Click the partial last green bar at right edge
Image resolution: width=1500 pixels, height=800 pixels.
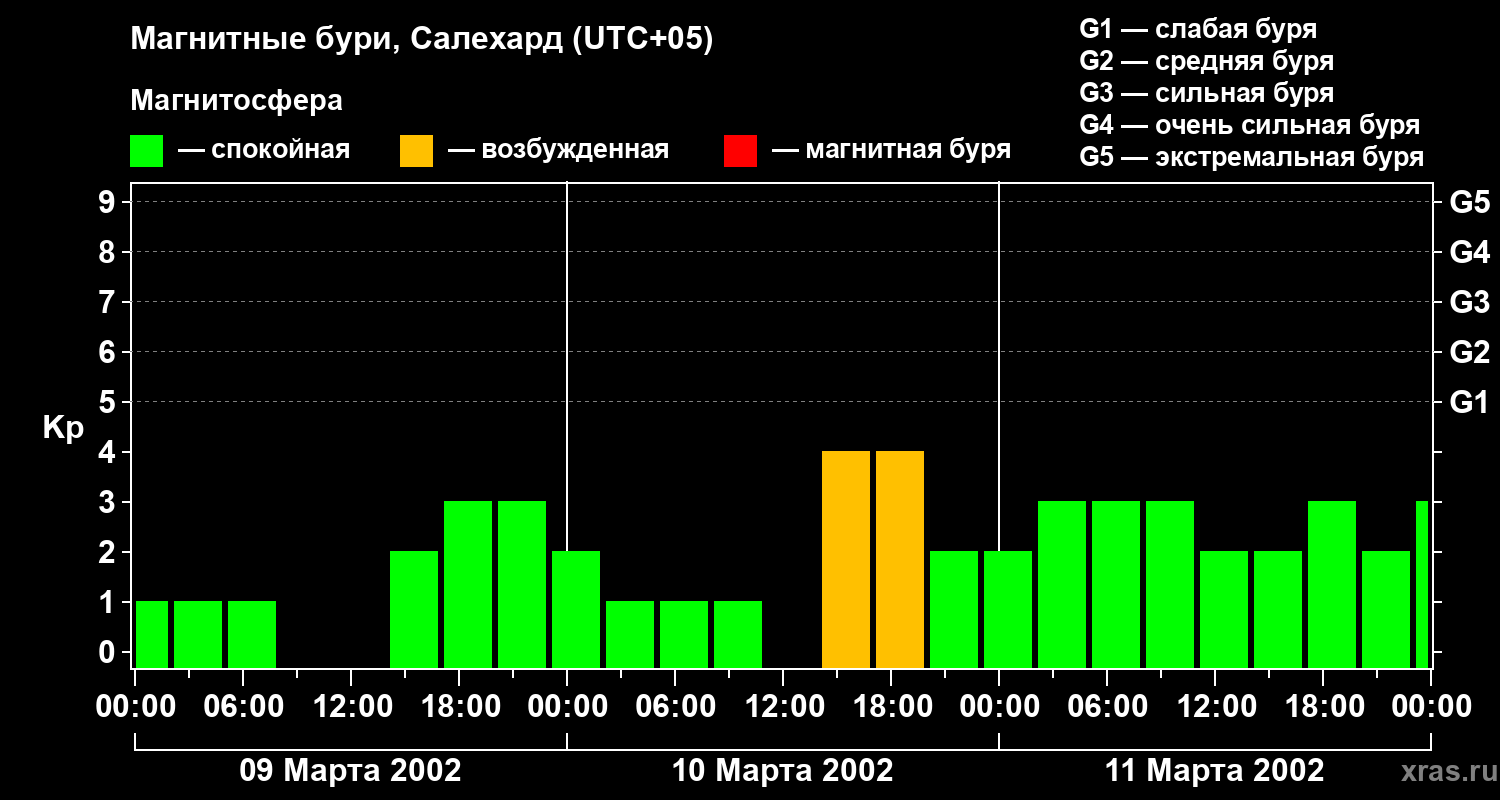click(x=1422, y=585)
